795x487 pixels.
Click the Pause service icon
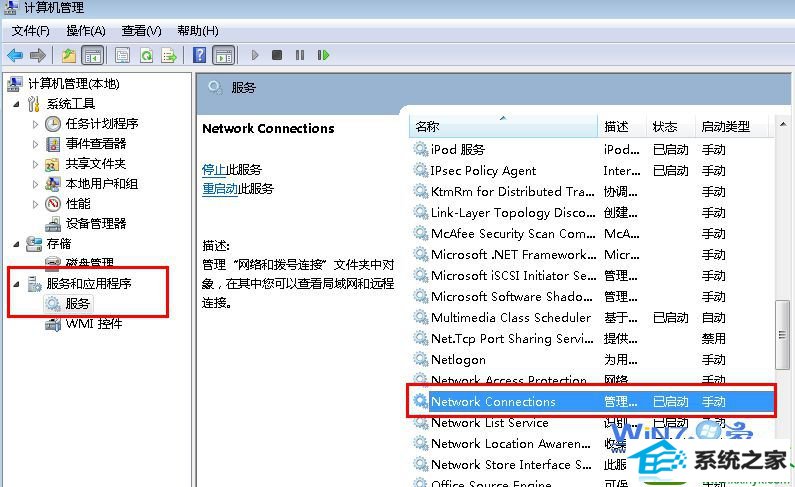click(300, 55)
